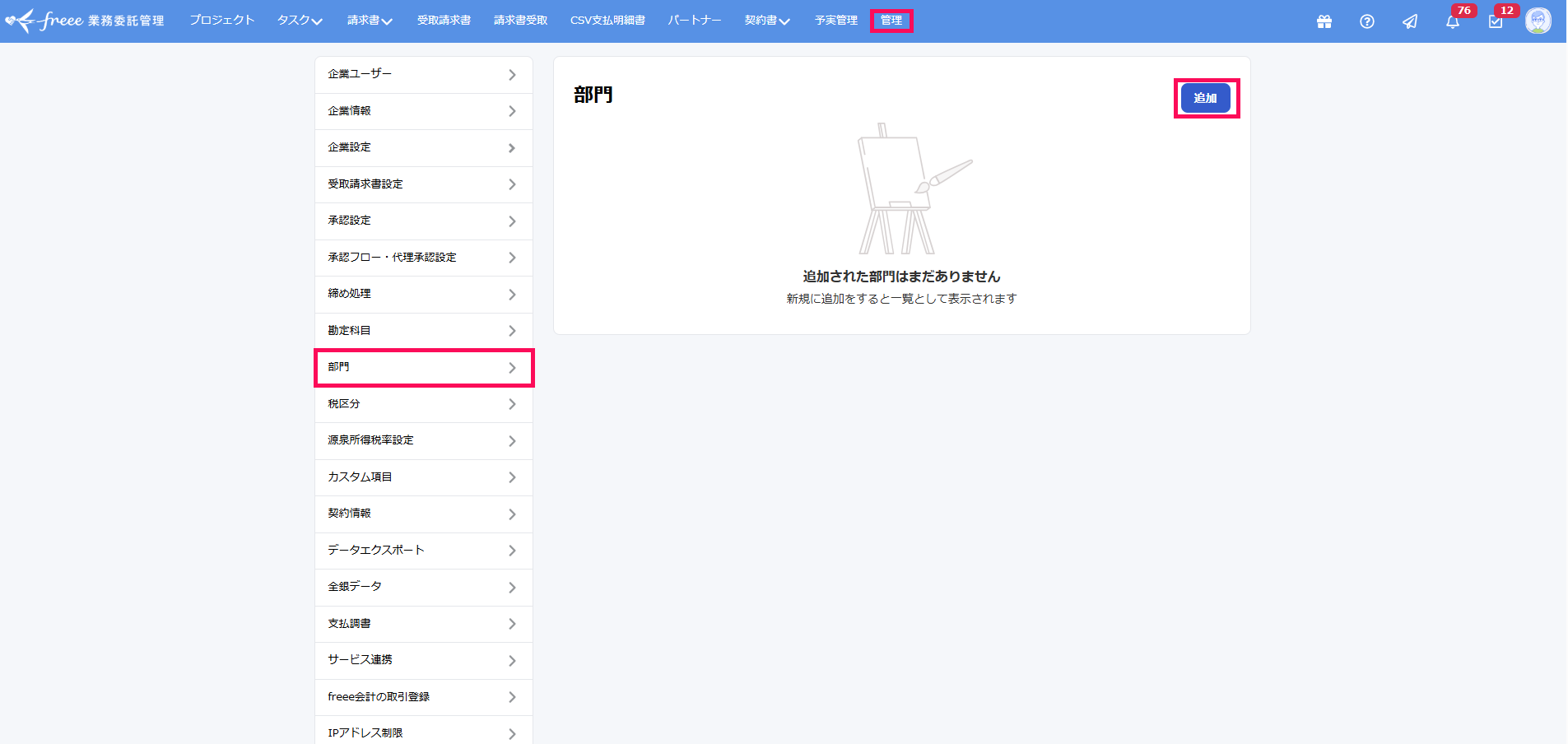Select 部門 in the sidebar
This screenshot has width=1568, height=744.
pyautogui.click(x=424, y=368)
